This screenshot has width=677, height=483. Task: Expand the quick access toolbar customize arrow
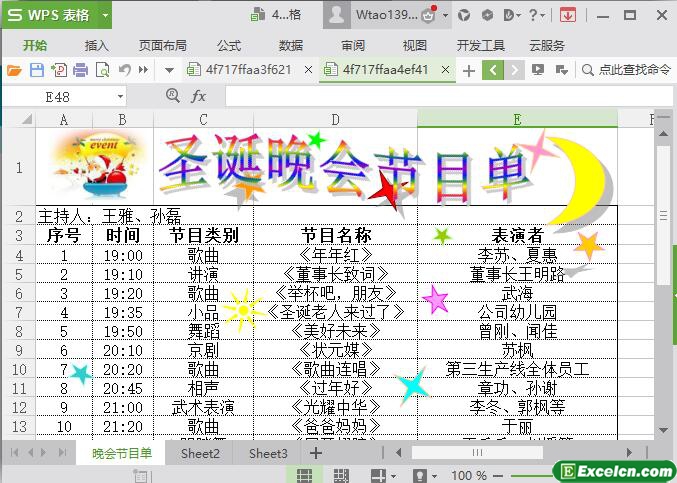[170, 70]
